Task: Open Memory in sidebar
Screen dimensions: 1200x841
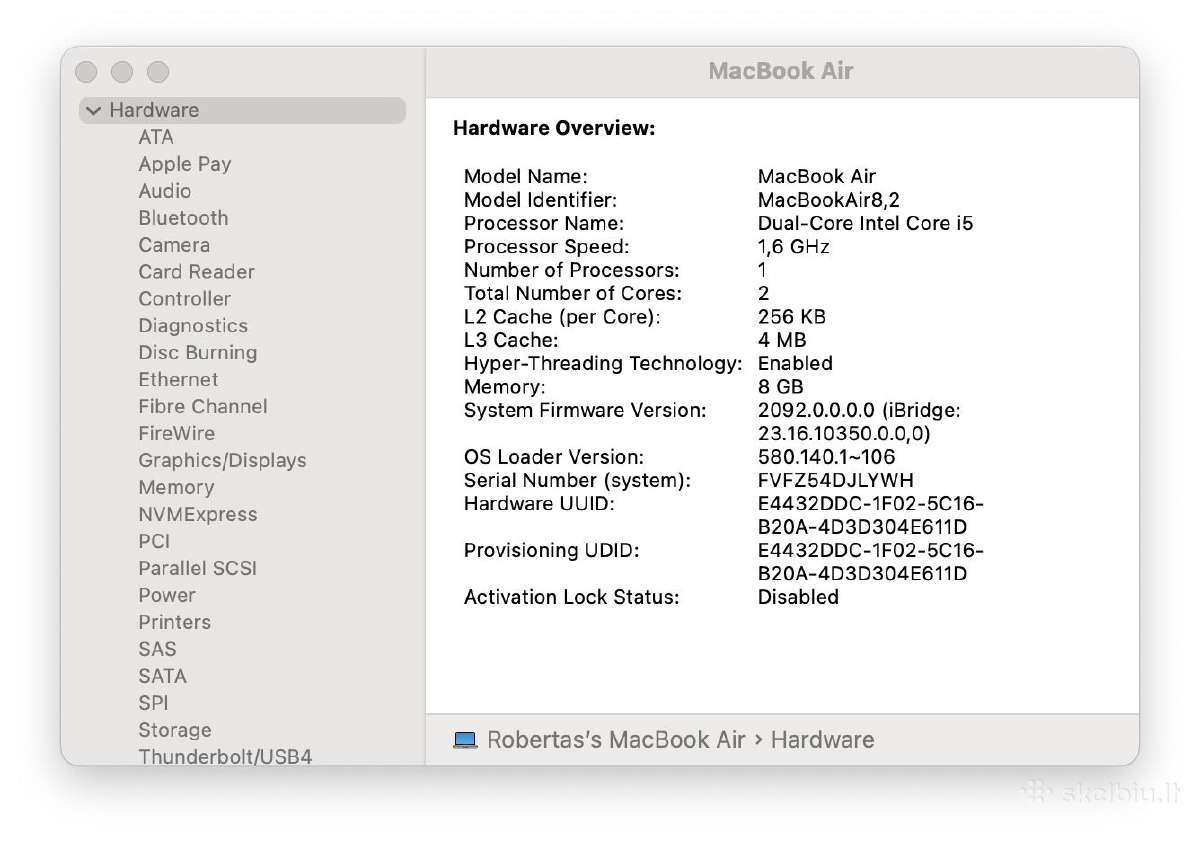Action: point(176,488)
